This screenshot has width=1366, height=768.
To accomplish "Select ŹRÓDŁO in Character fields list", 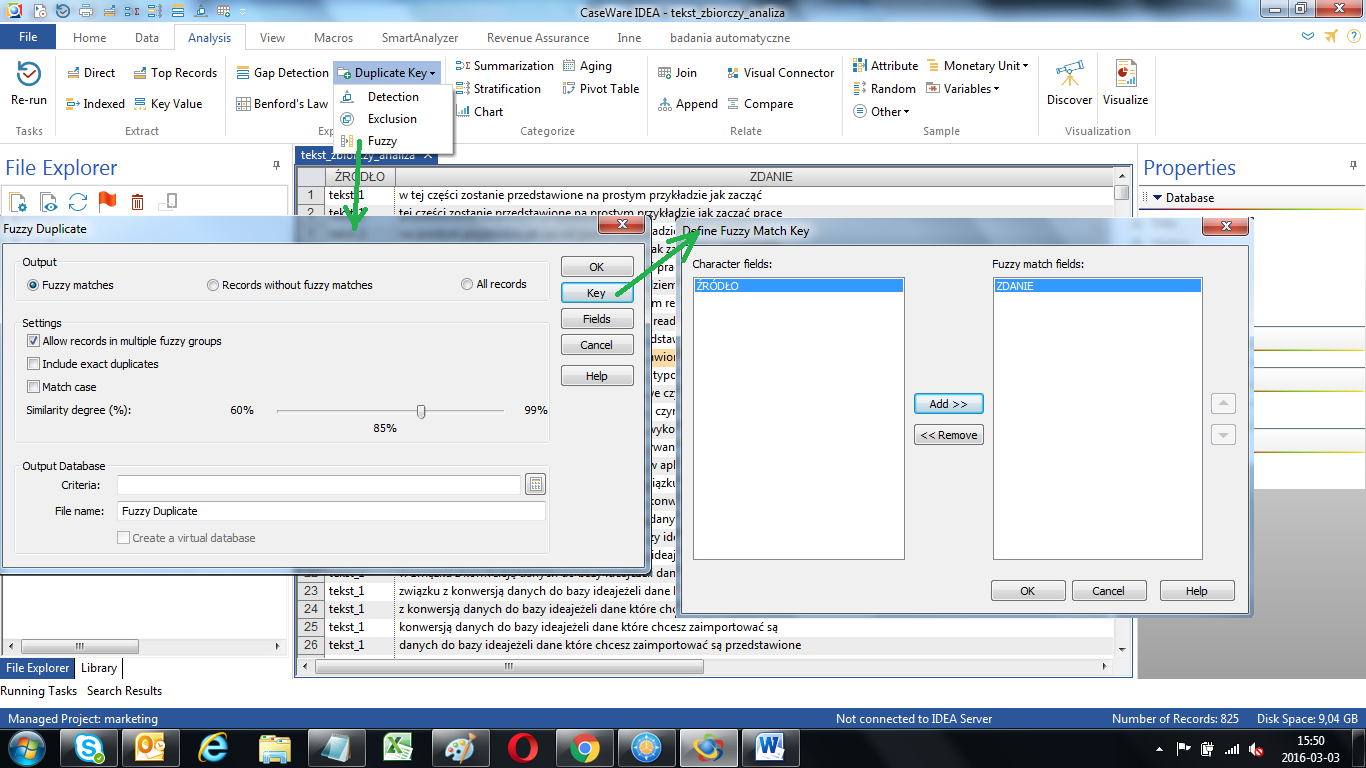I will [799, 286].
